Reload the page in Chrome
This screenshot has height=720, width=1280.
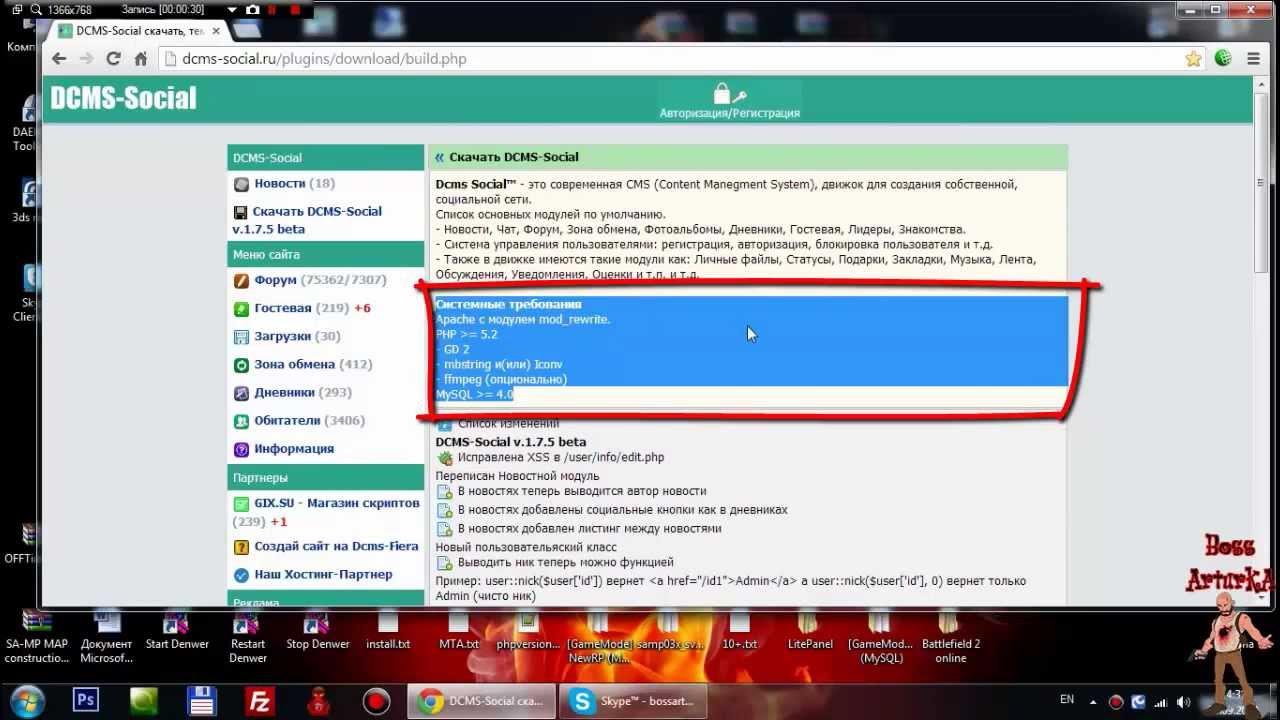(113, 59)
